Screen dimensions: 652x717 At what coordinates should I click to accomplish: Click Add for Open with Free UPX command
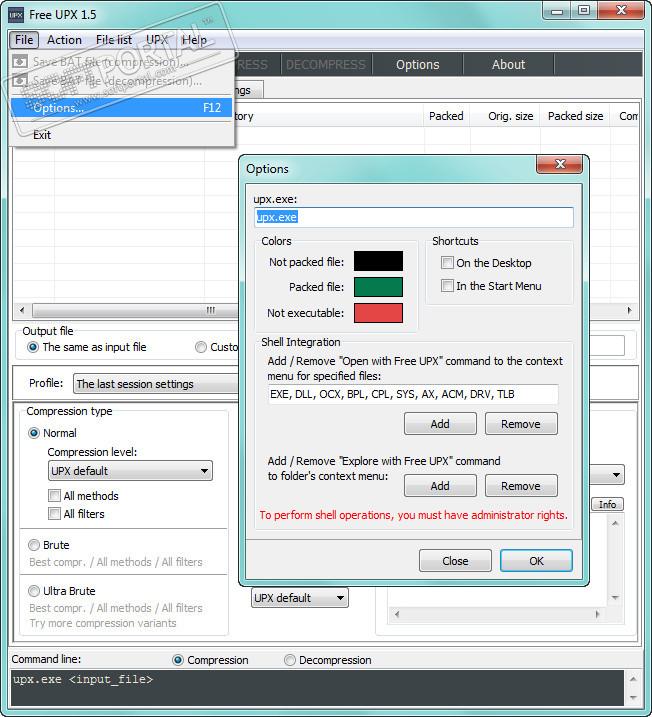[x=440, y=424]
